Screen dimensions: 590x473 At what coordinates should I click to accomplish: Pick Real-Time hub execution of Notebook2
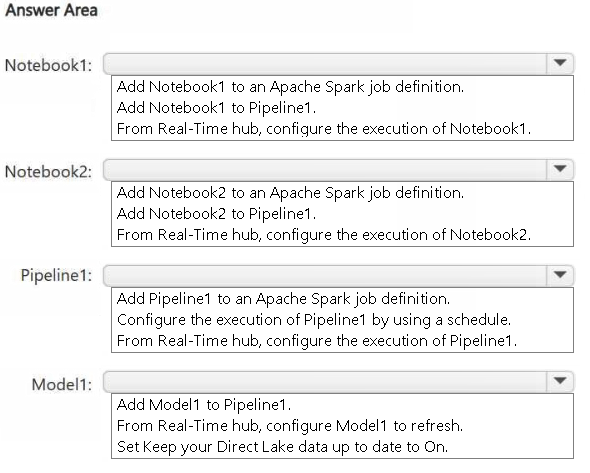point(324,235)
